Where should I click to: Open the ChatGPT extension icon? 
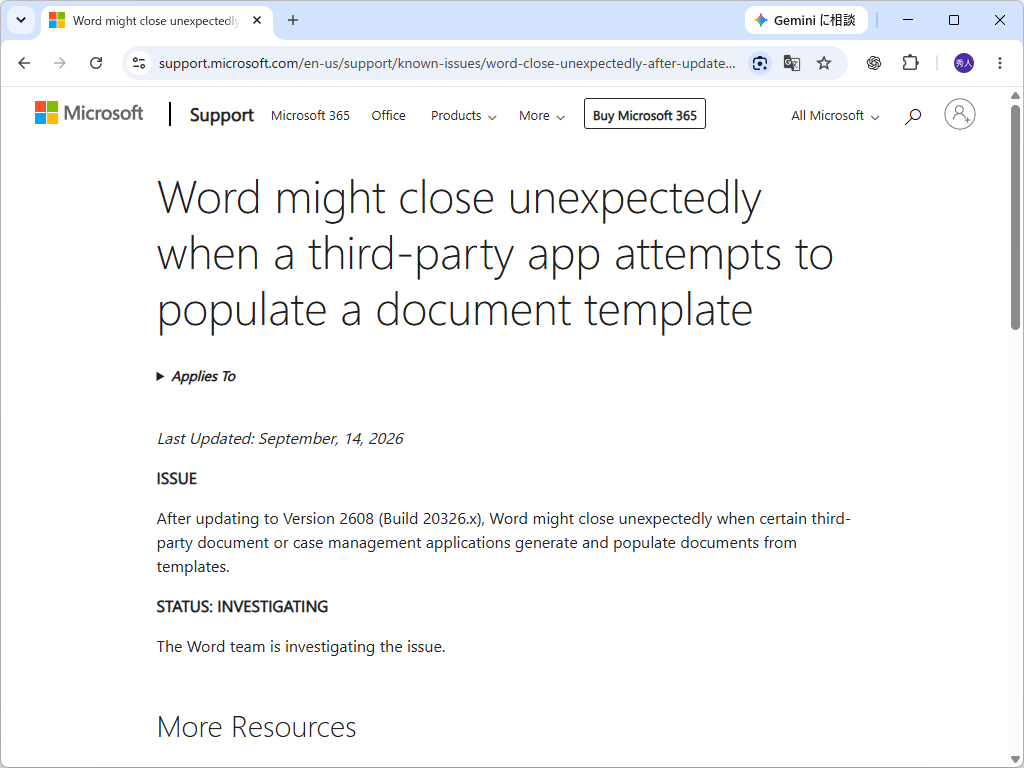pyautogui.click(x=874, y=63)
